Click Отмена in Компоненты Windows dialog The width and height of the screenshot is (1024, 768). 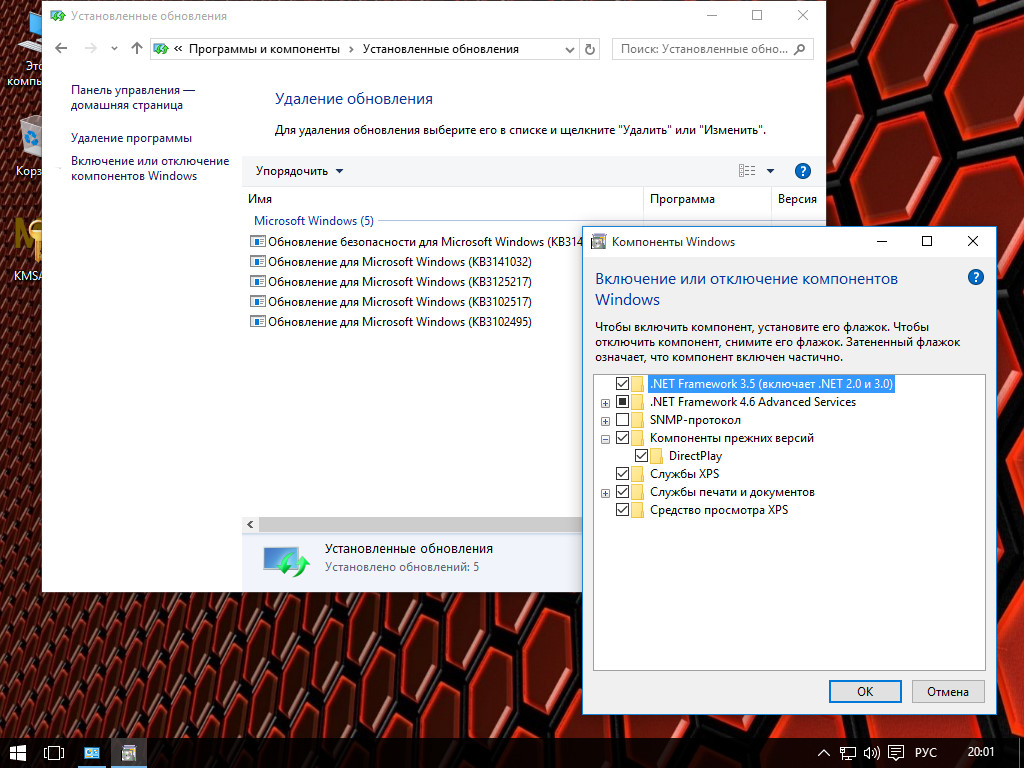(x=948, y=692)
